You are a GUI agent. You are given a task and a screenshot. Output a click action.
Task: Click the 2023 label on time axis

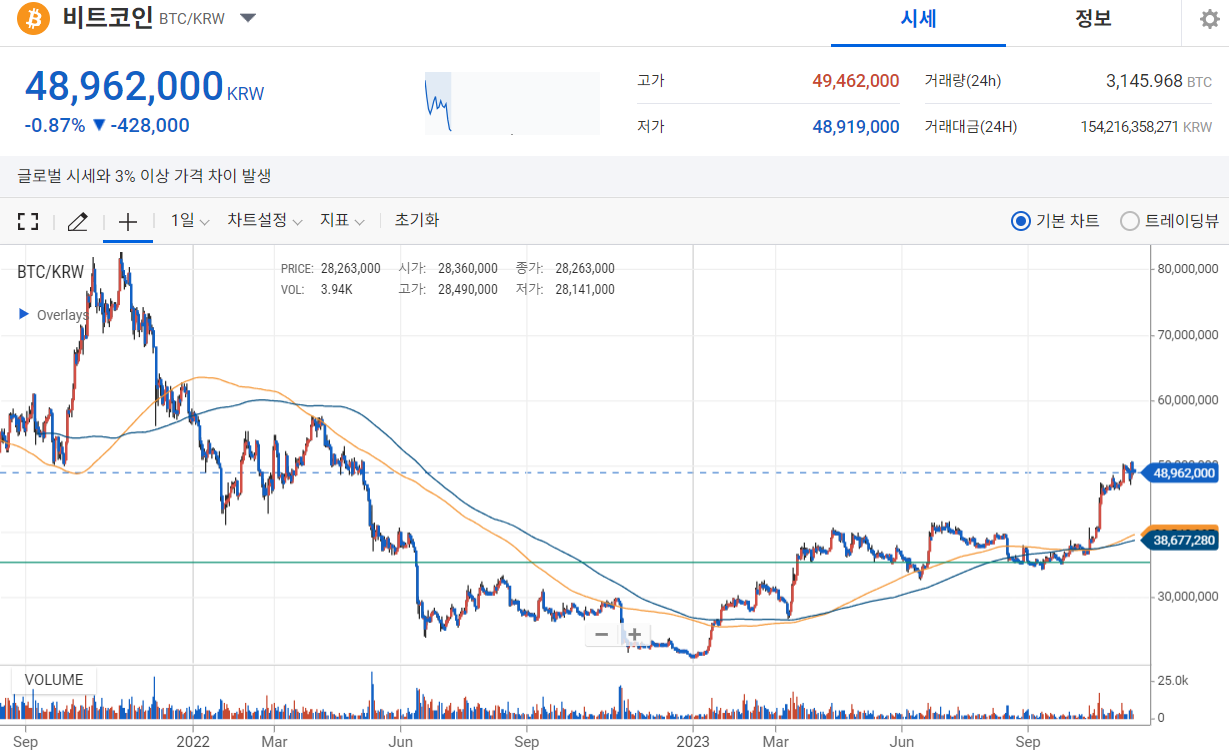tap(693, 742)
